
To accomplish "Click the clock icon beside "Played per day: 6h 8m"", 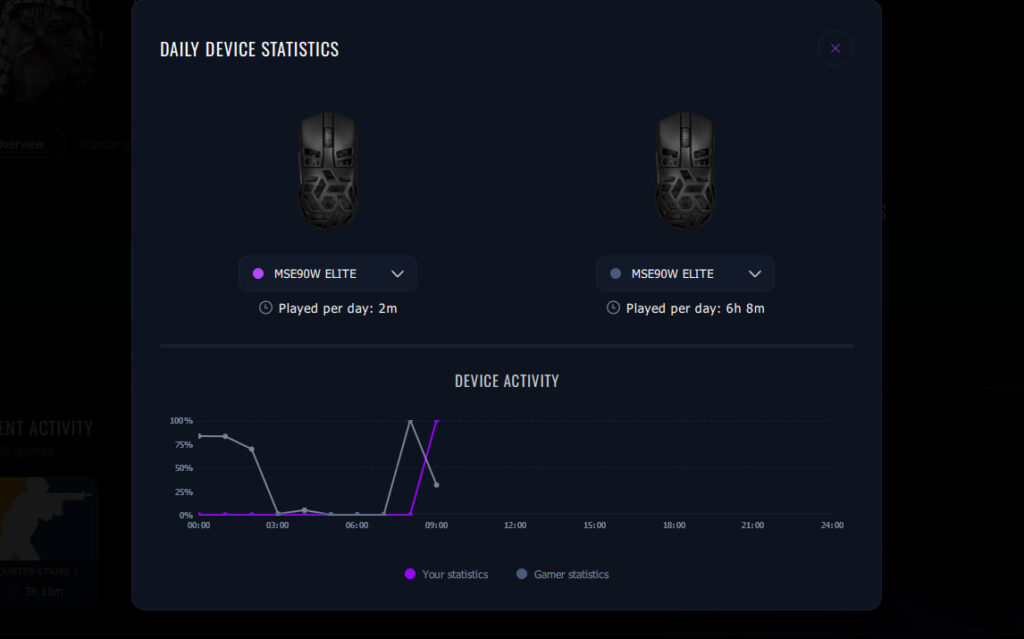I will (x=613, y=308).
